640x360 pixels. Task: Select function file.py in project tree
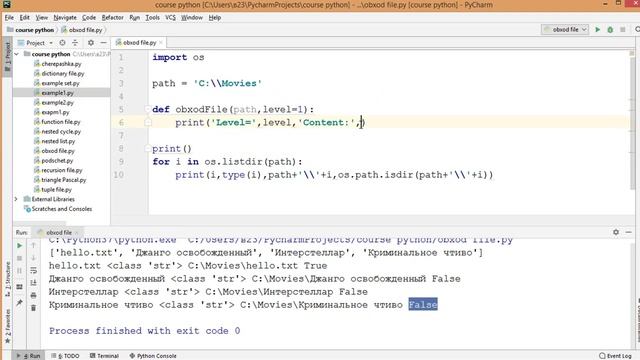61,122
